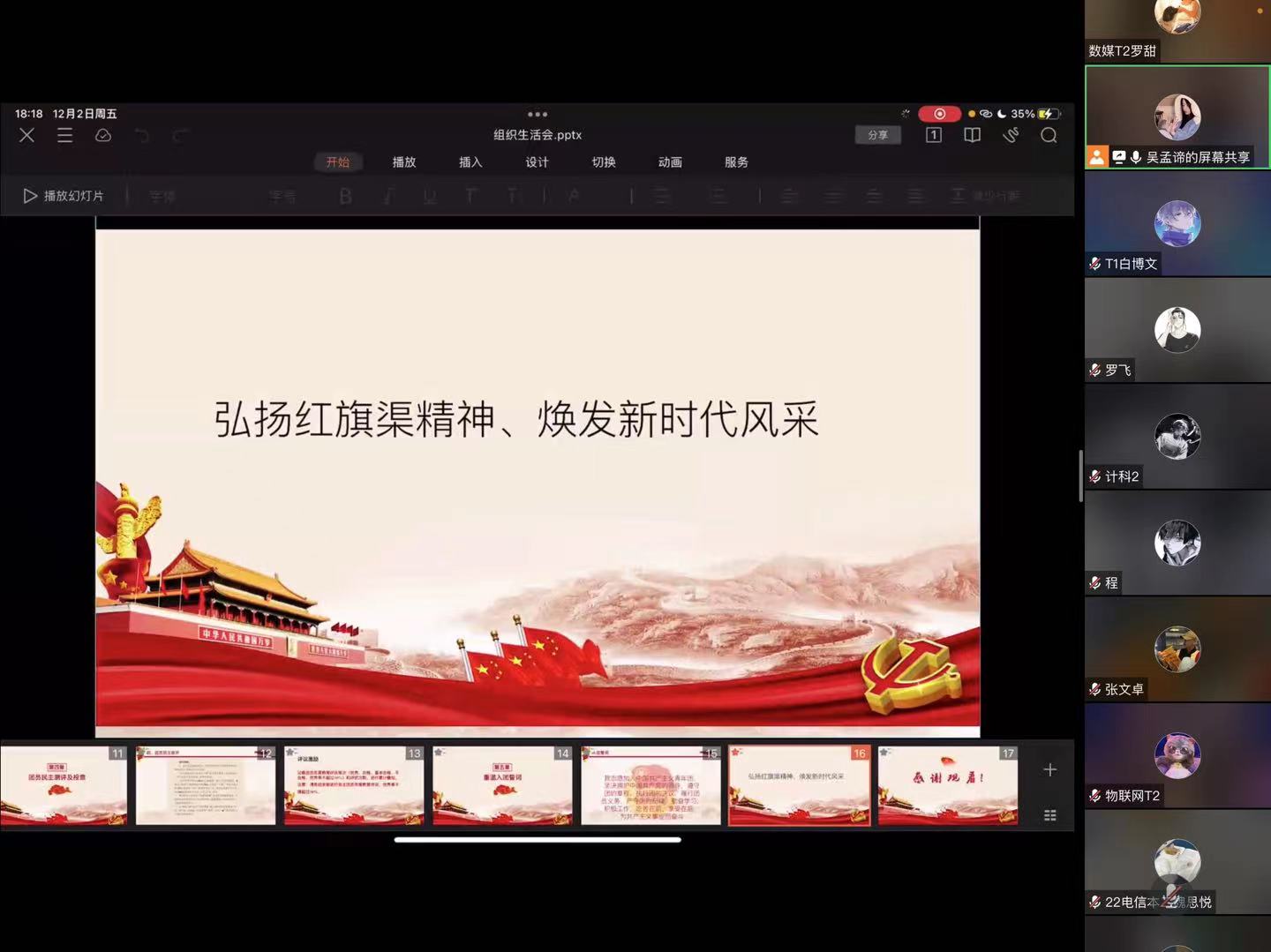Open the 设计 tab
Image resolution: width=1271 pixels, height=952 pixels.
point(537,162)
